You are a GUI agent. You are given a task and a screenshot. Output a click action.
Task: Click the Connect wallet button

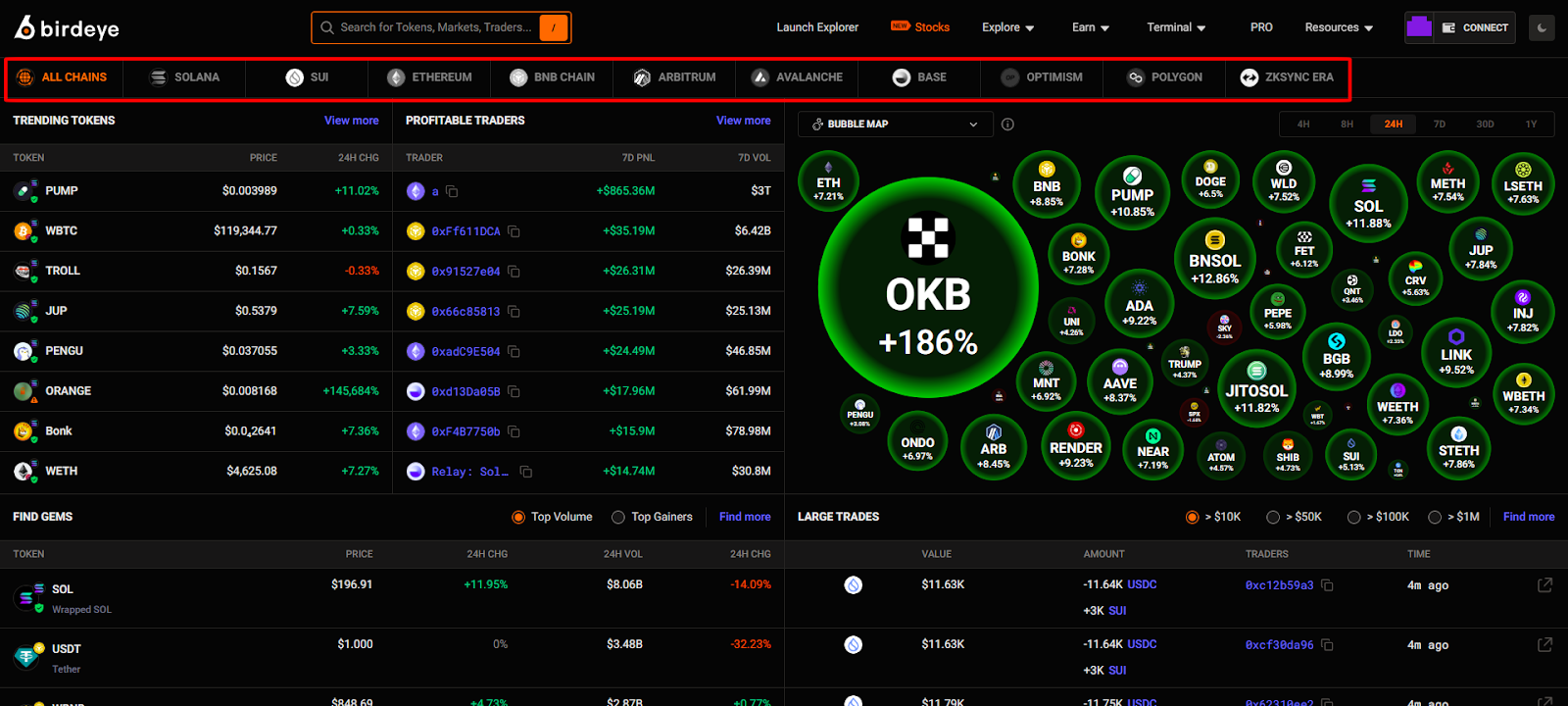coord(1475,27)
